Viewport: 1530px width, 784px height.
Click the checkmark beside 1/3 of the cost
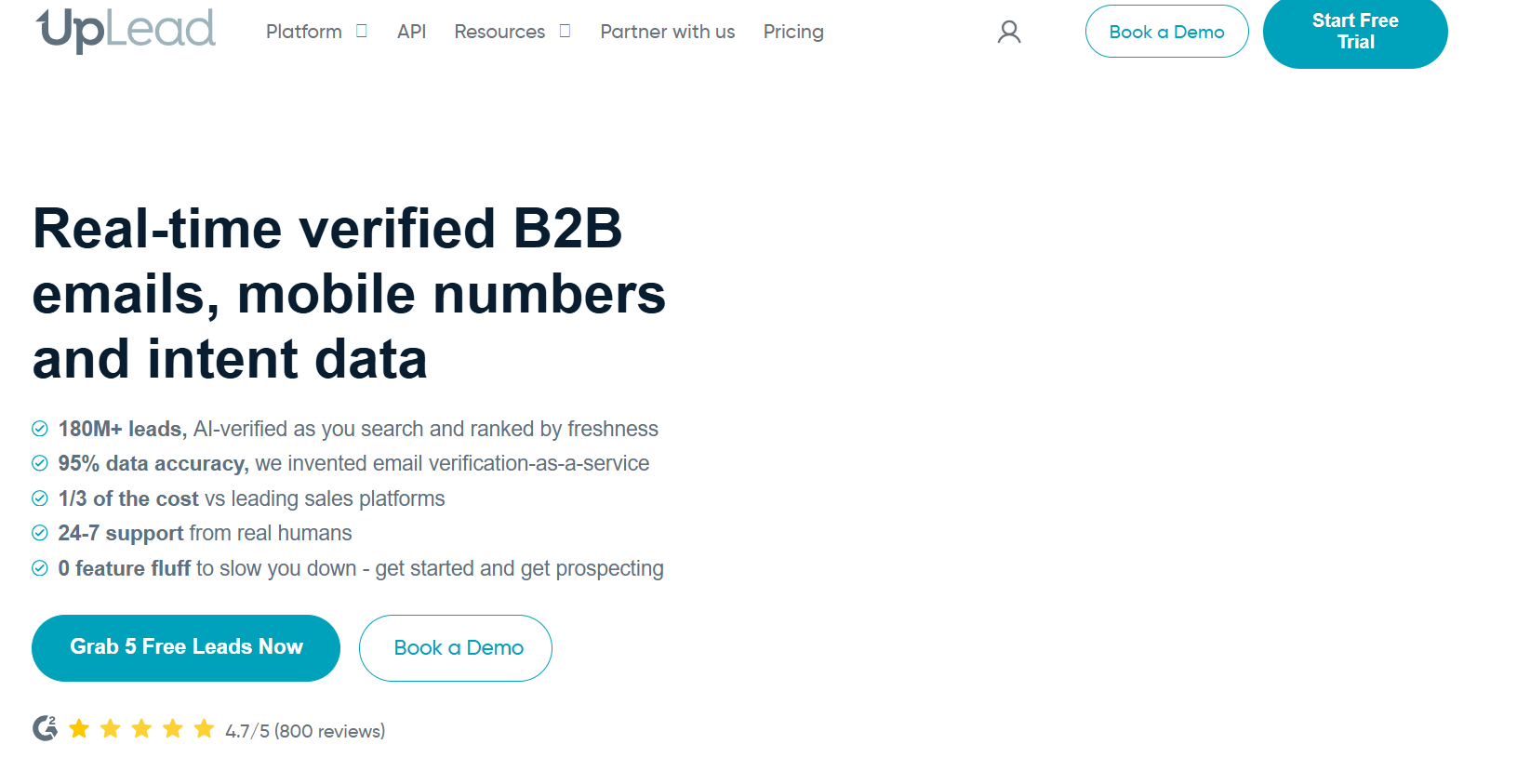pos(40,498)
